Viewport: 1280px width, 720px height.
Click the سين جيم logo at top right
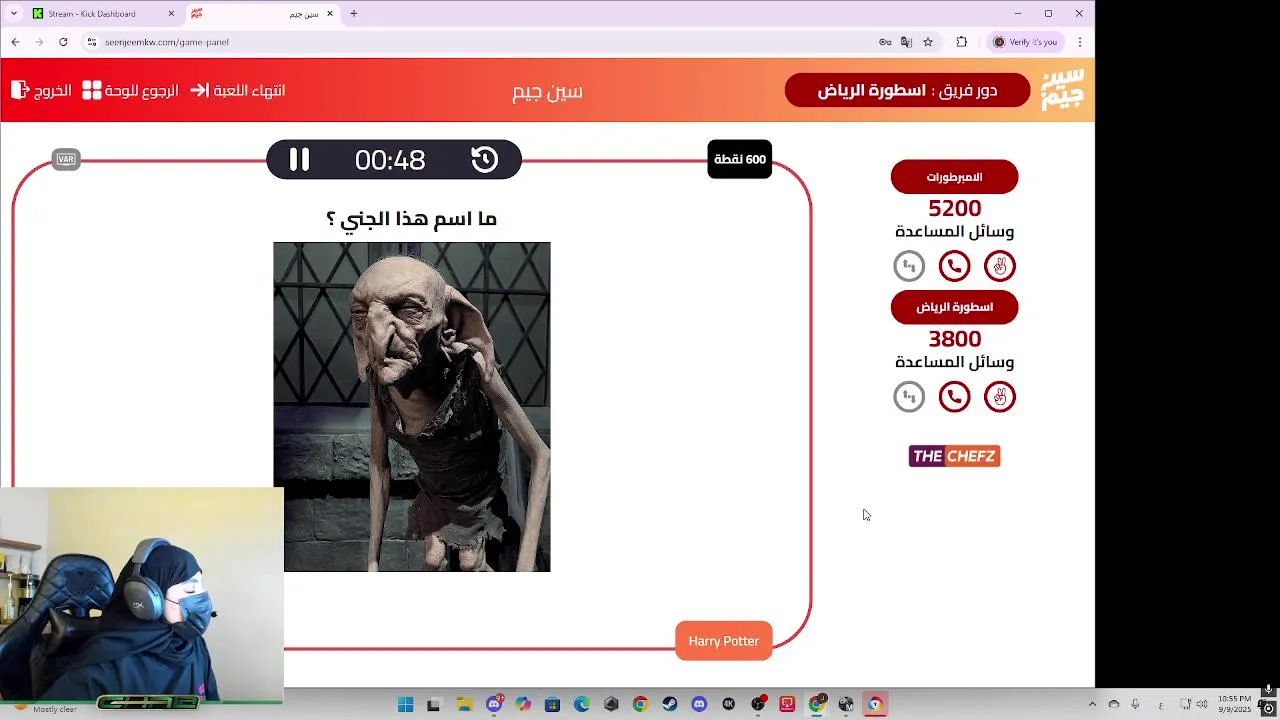[x=1061, y=90]
